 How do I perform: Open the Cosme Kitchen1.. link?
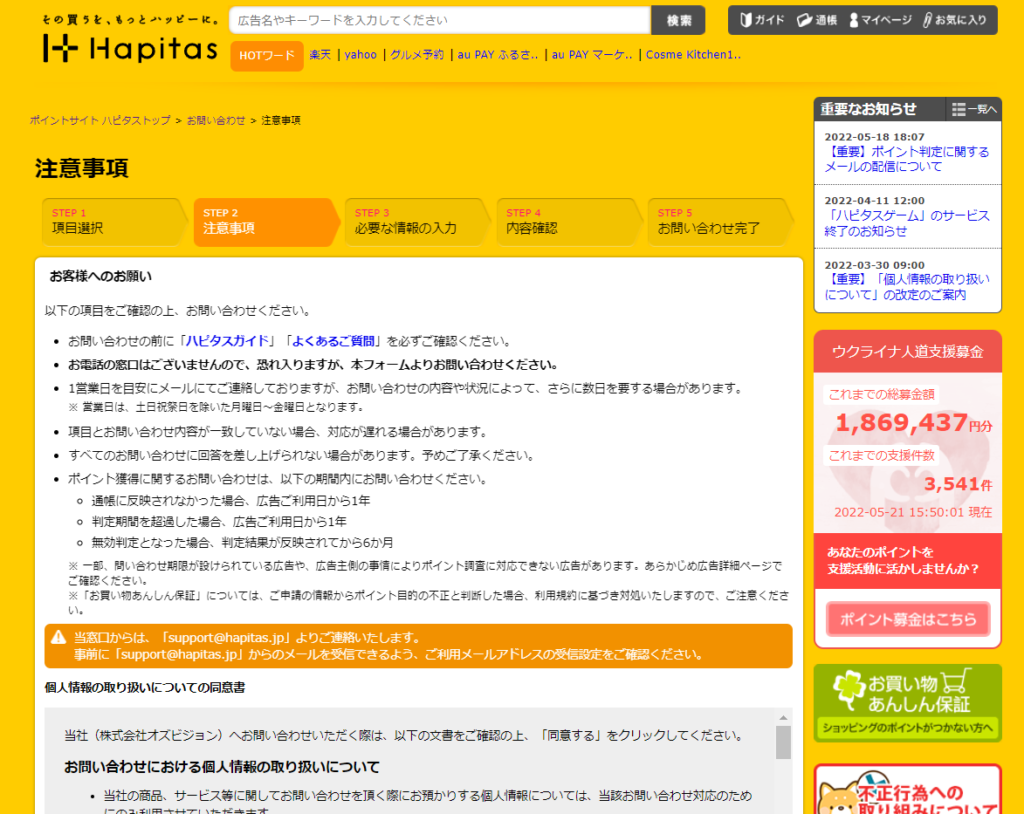(x=693, y=55)
